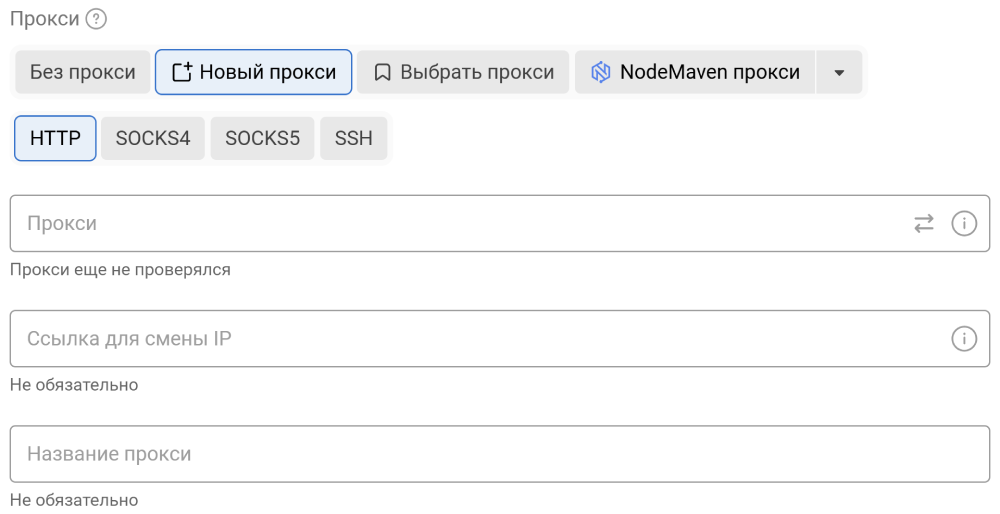Click the Прокси еще не проверялся status text
The width and height of the screenshot is (1000, 514).
120,270
